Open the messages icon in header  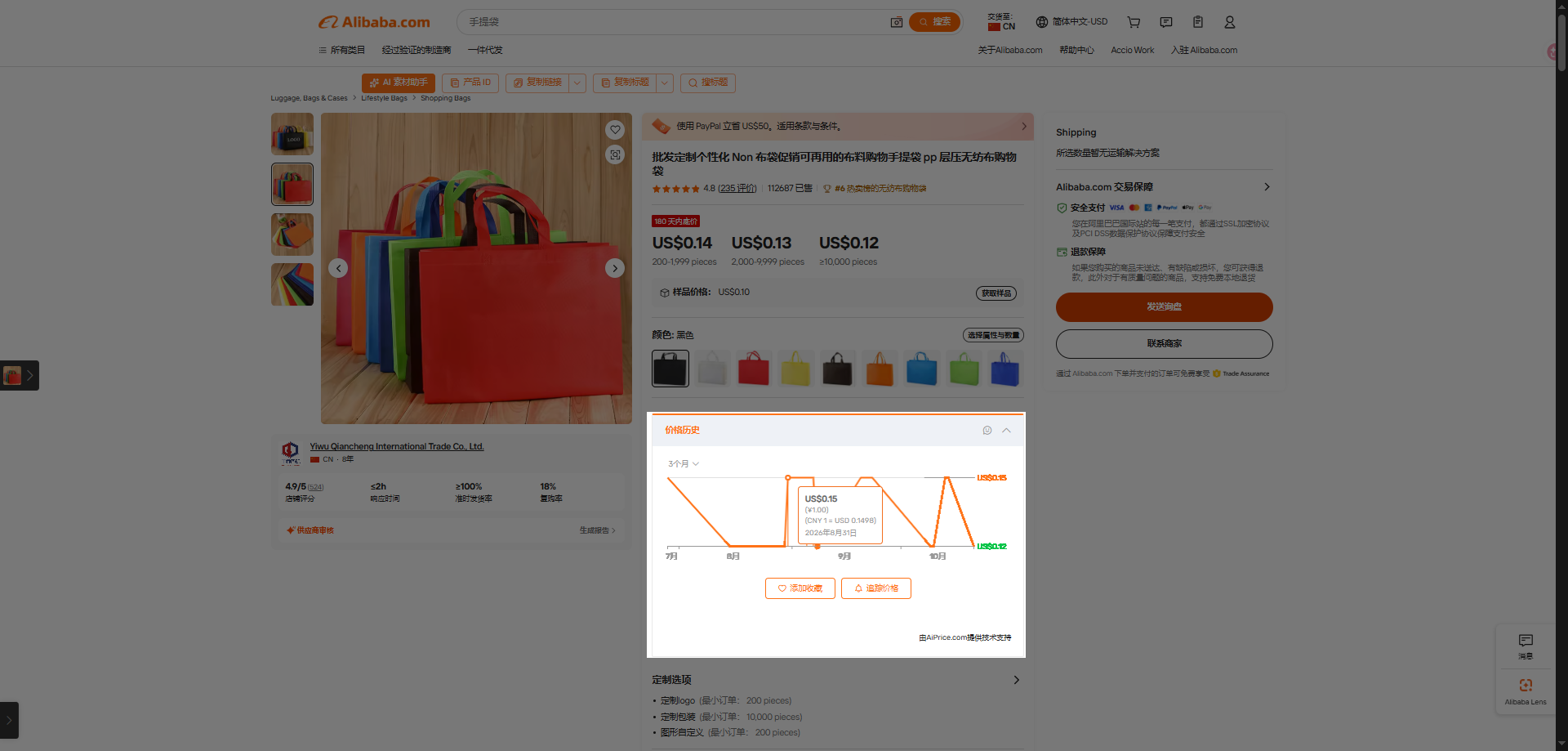pyautogui.click(x=1166, y=22)
